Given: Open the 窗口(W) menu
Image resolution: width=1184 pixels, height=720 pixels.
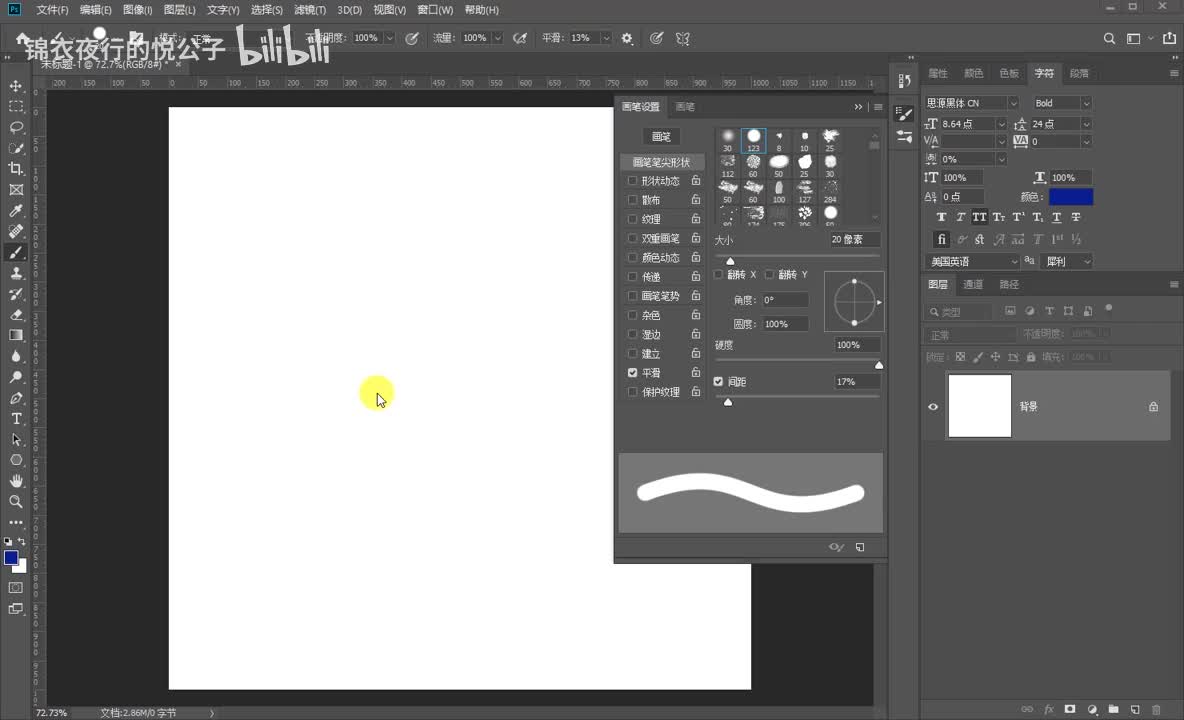Looking at the screenshot, I should 435,10.
